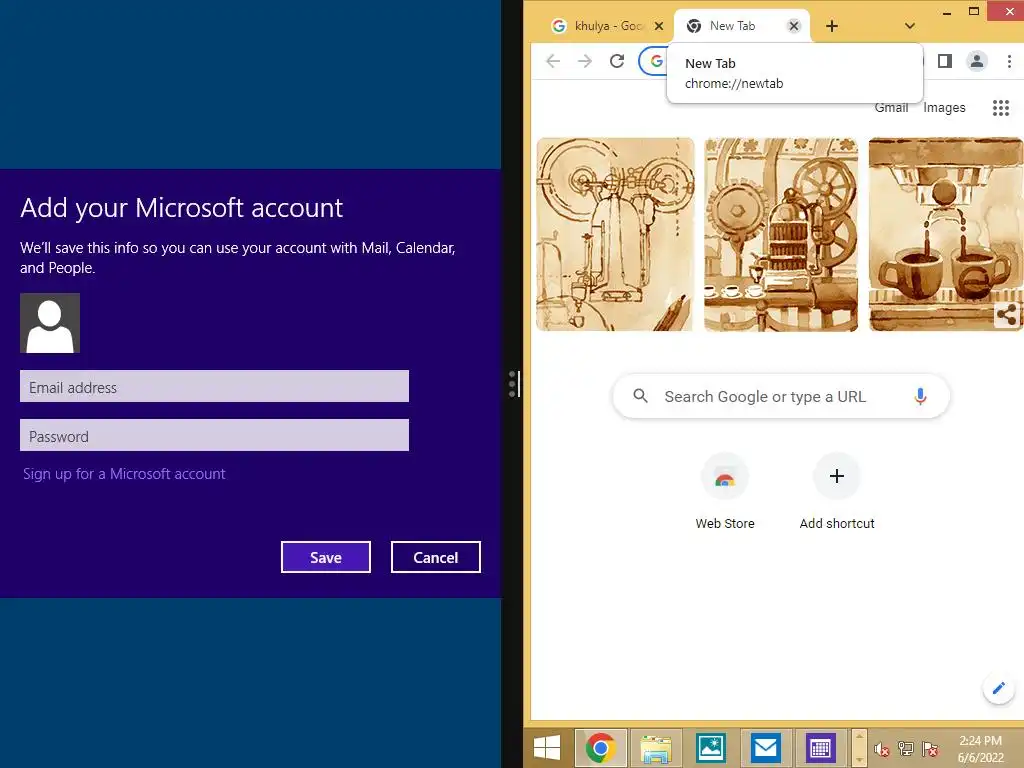Click the voice search microphone
This screenshot has width=1024, height=768.
(x=920, y=396)
